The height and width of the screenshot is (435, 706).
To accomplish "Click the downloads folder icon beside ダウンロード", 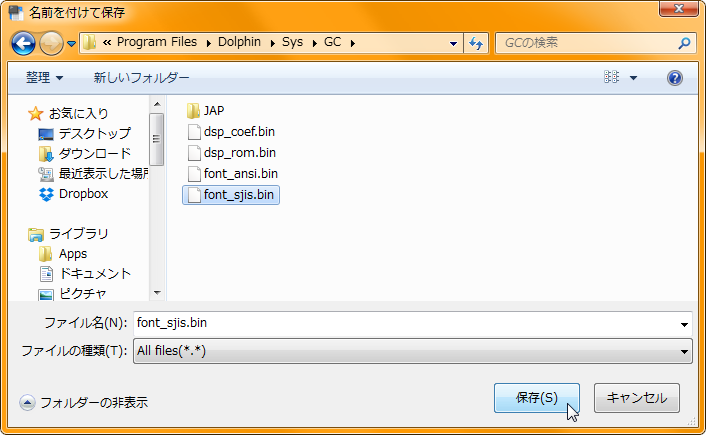I will (x=45, y=154).
